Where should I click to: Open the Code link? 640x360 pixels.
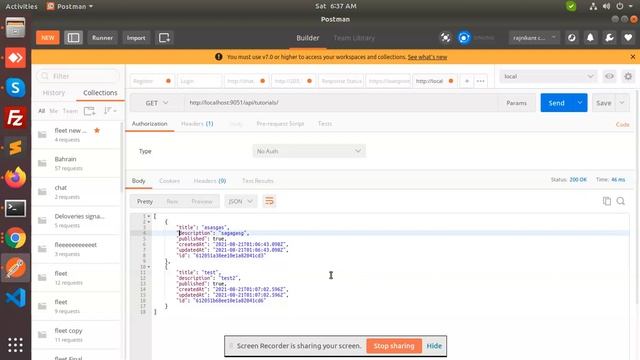click(x=622, y=124)
